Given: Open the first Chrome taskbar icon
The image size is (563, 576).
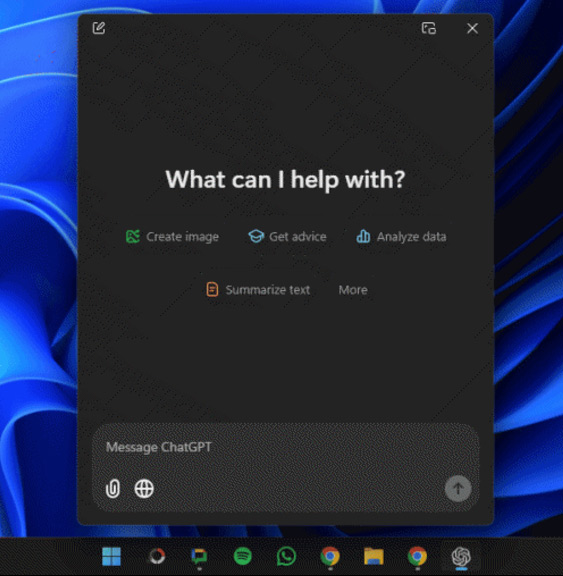Looking at the screenshot, I should tap(330, 556).
